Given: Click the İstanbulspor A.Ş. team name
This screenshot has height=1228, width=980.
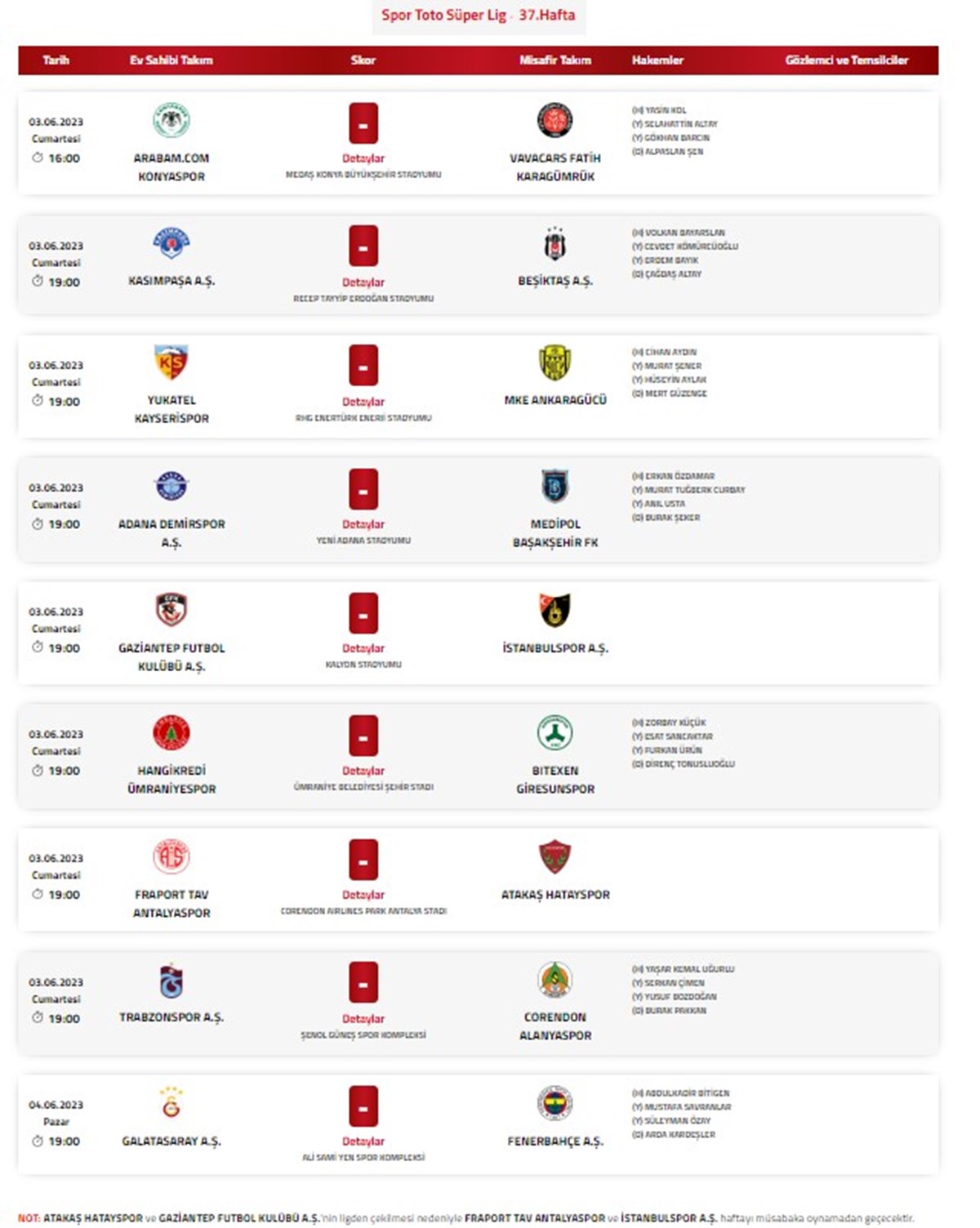Looking at the screenshot, I should [555, 648].
